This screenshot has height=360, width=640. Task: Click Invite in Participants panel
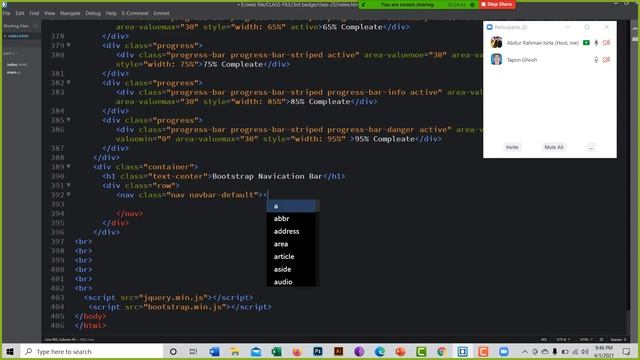(512, 147)
